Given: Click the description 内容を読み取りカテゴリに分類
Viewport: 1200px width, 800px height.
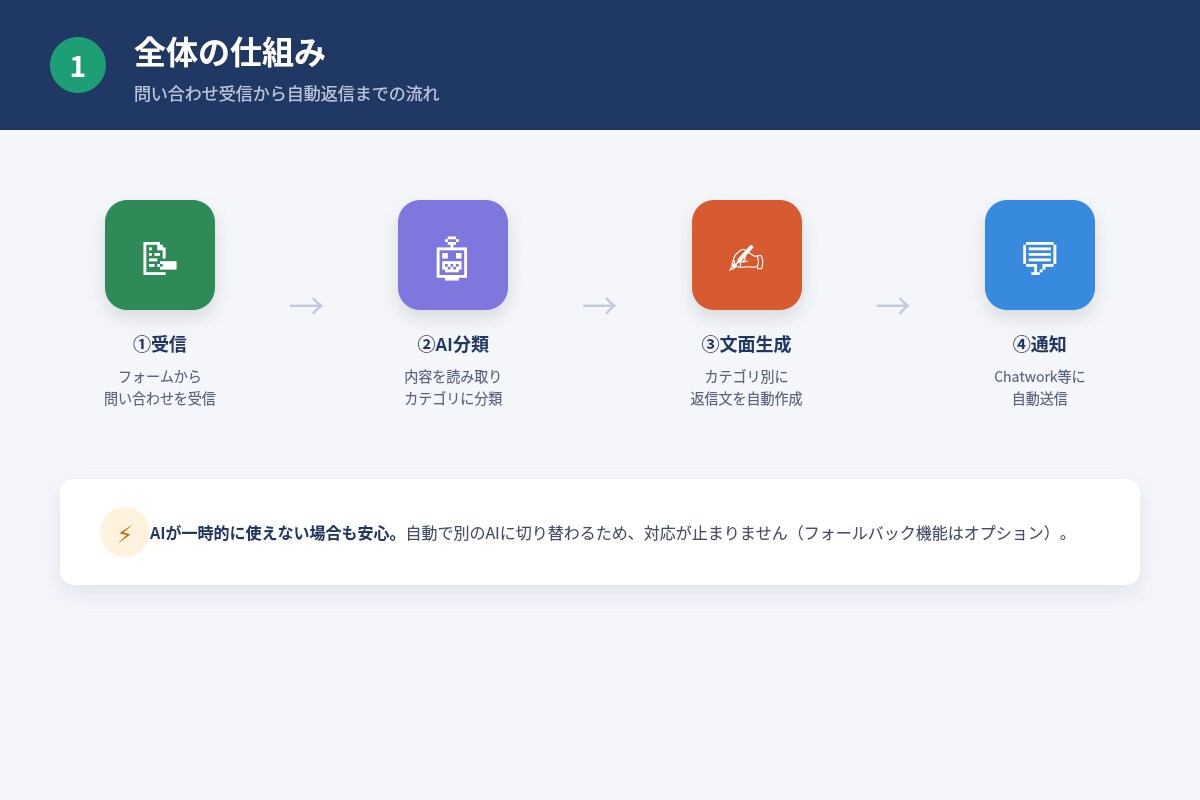Looking at the screenshot, I should click(x=453, y=388).
